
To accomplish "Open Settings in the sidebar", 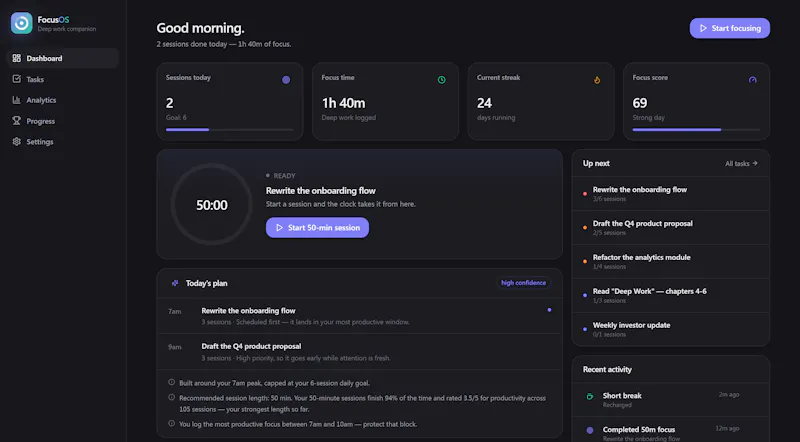I will (x=63, y=141).
